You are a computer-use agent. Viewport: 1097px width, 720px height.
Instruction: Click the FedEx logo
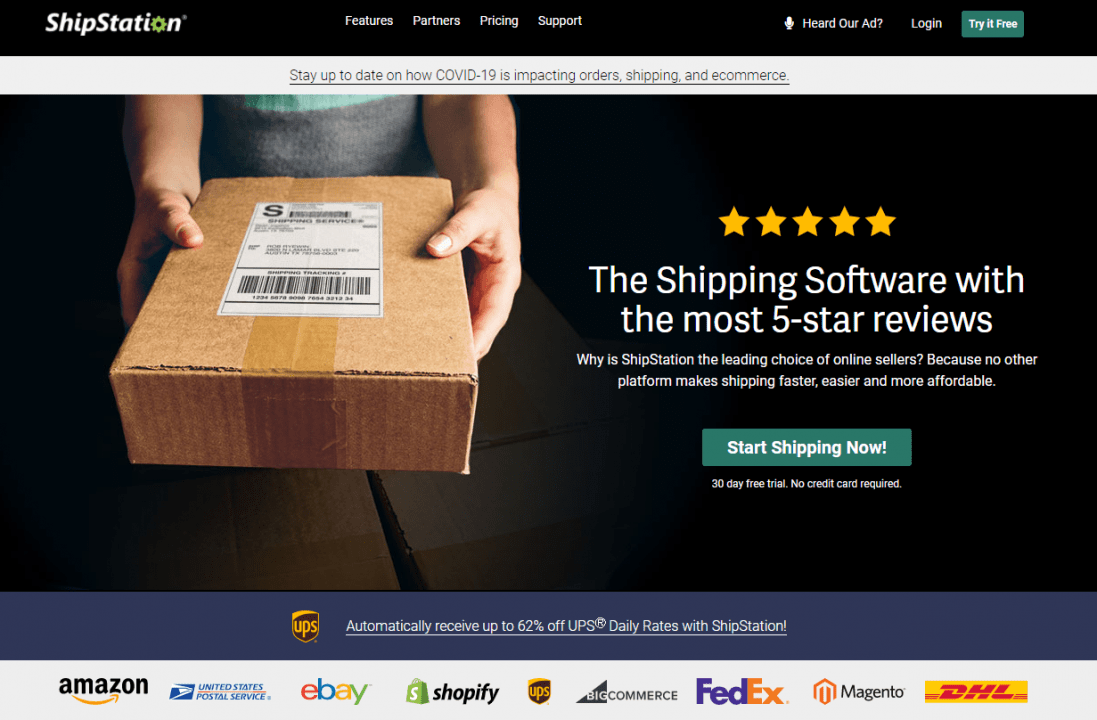coord(742,691)
